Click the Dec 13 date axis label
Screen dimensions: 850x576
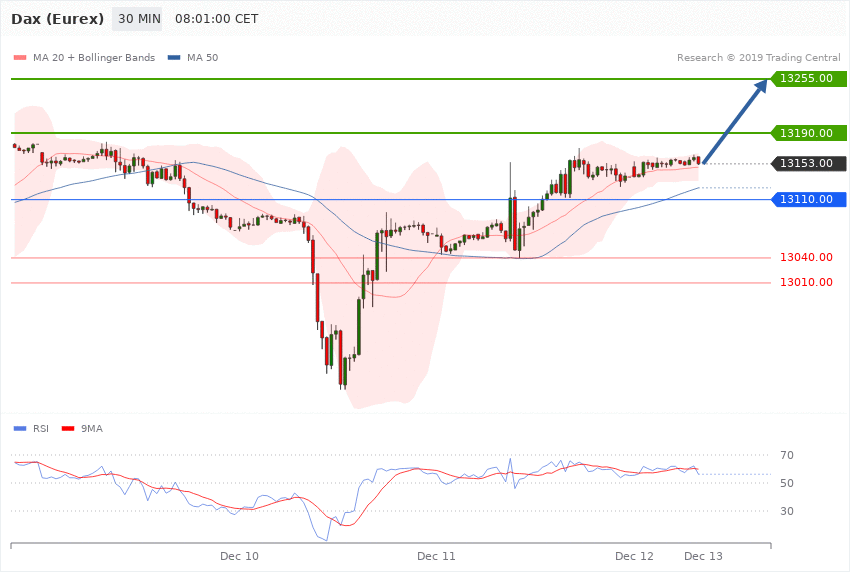click(703, 556)
